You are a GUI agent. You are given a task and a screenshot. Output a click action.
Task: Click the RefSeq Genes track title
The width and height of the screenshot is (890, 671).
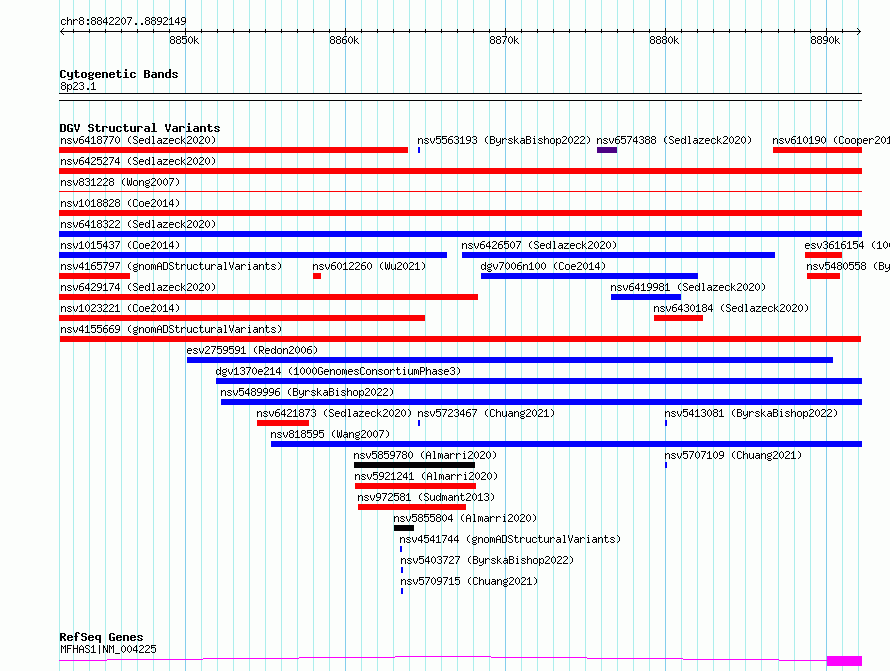pyautogui.click(x=101, y=637)
